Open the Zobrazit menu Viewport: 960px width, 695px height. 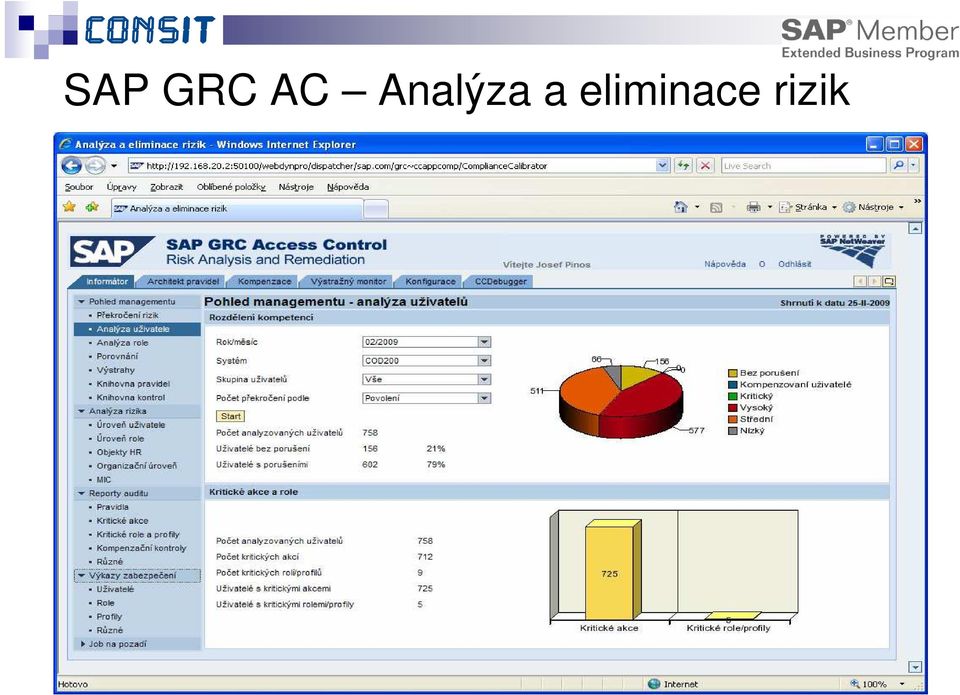[167, 187]
